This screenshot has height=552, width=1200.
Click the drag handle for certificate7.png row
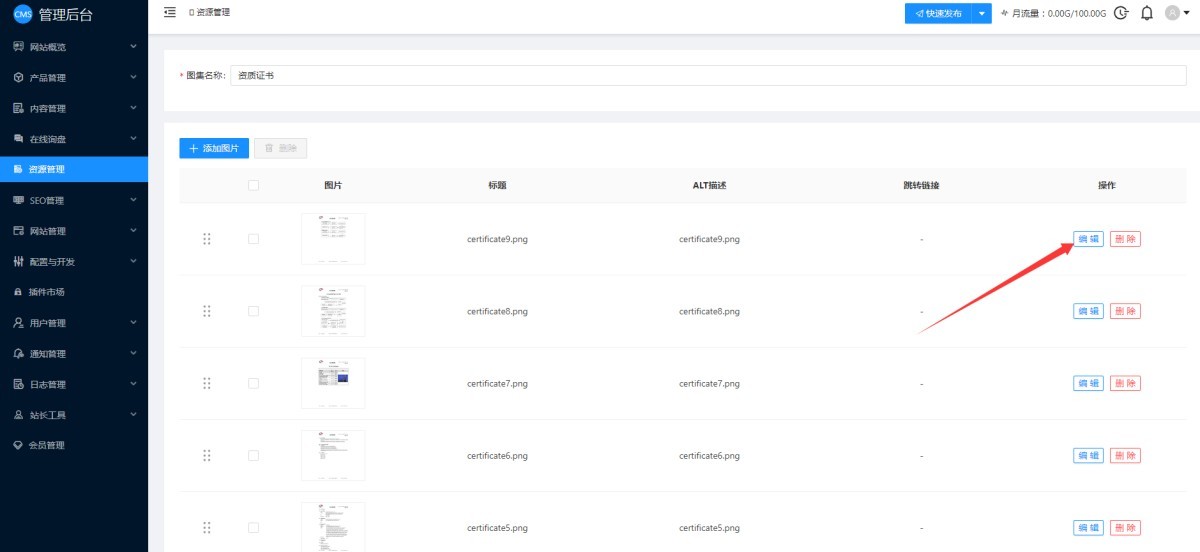click(x=207, y=383)
